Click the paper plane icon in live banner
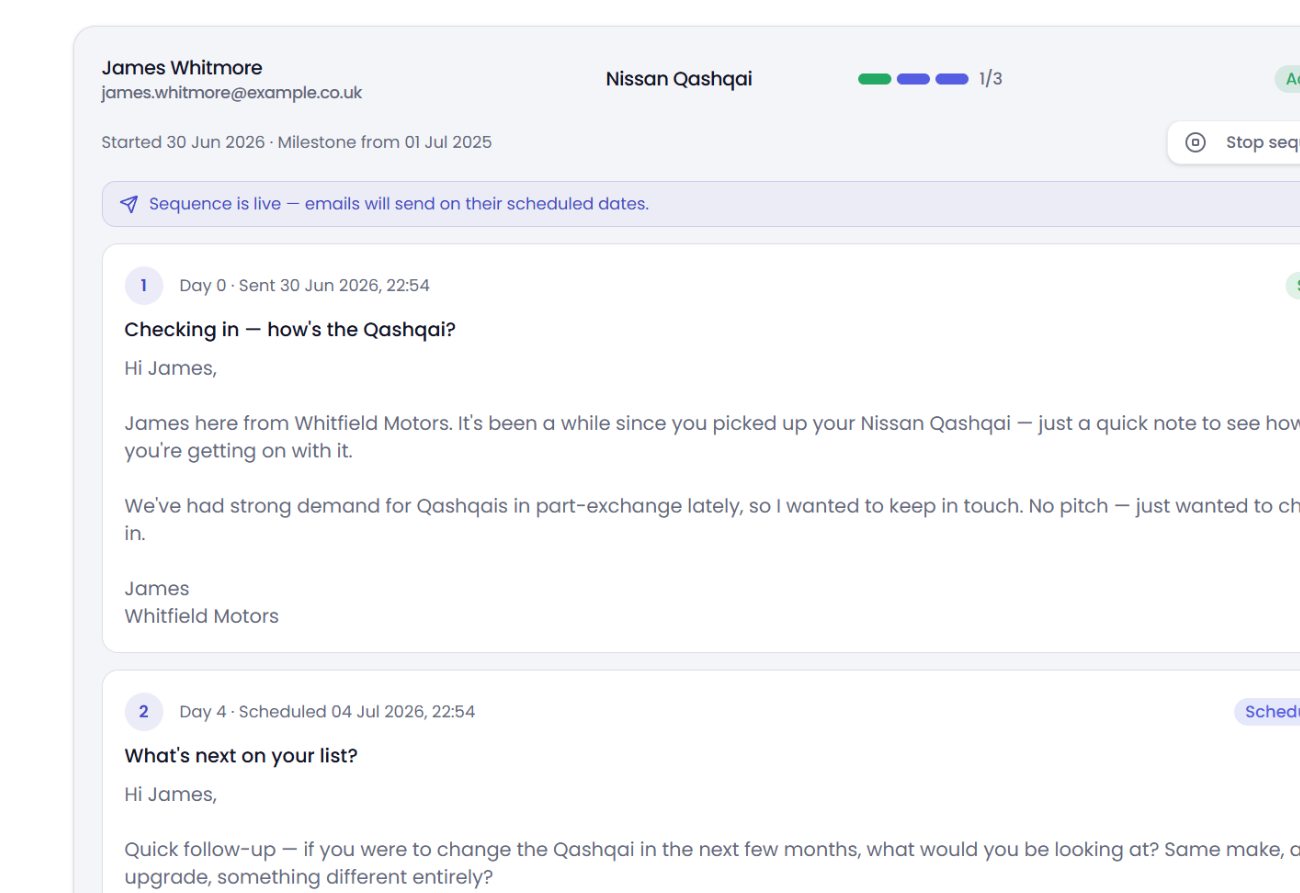 (x=129, y=204)
